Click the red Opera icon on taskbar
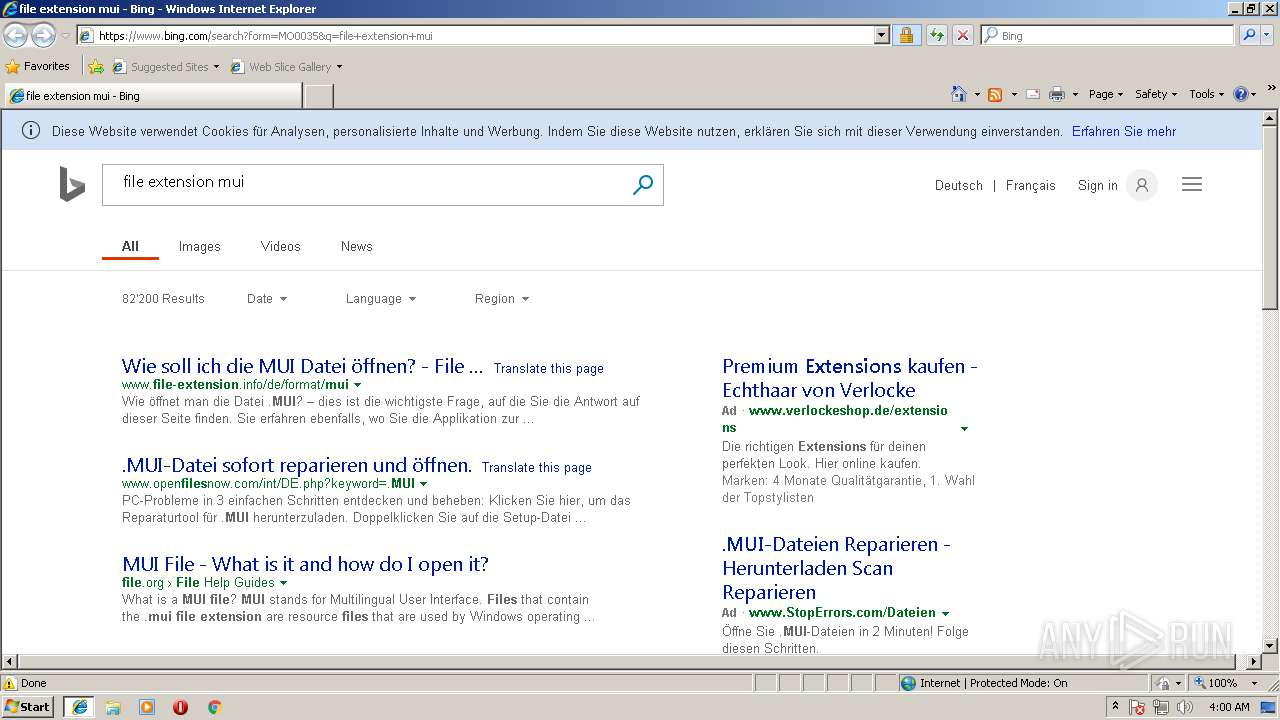This screenshot has height=720, width=1280. point(180,707)
